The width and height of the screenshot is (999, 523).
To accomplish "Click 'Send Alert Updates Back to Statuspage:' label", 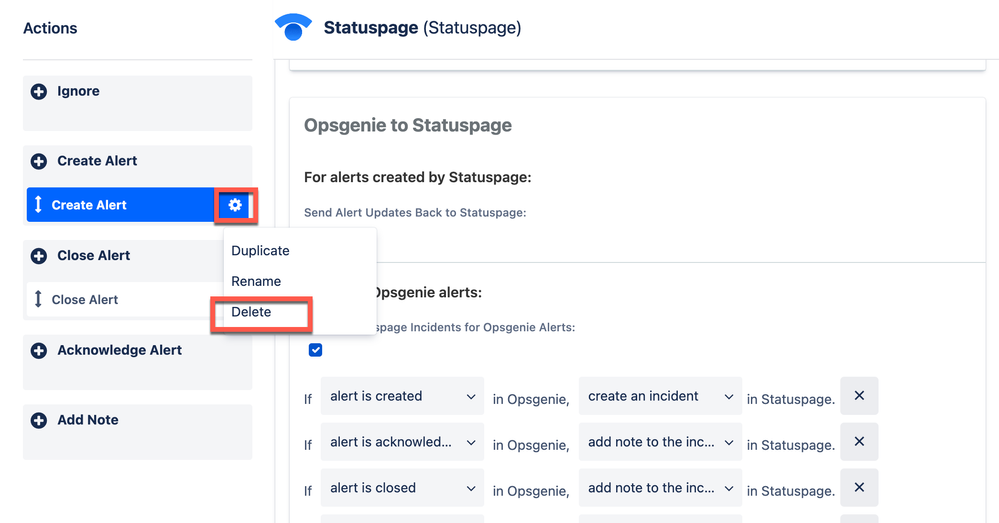I will click(x=415, y=213).
